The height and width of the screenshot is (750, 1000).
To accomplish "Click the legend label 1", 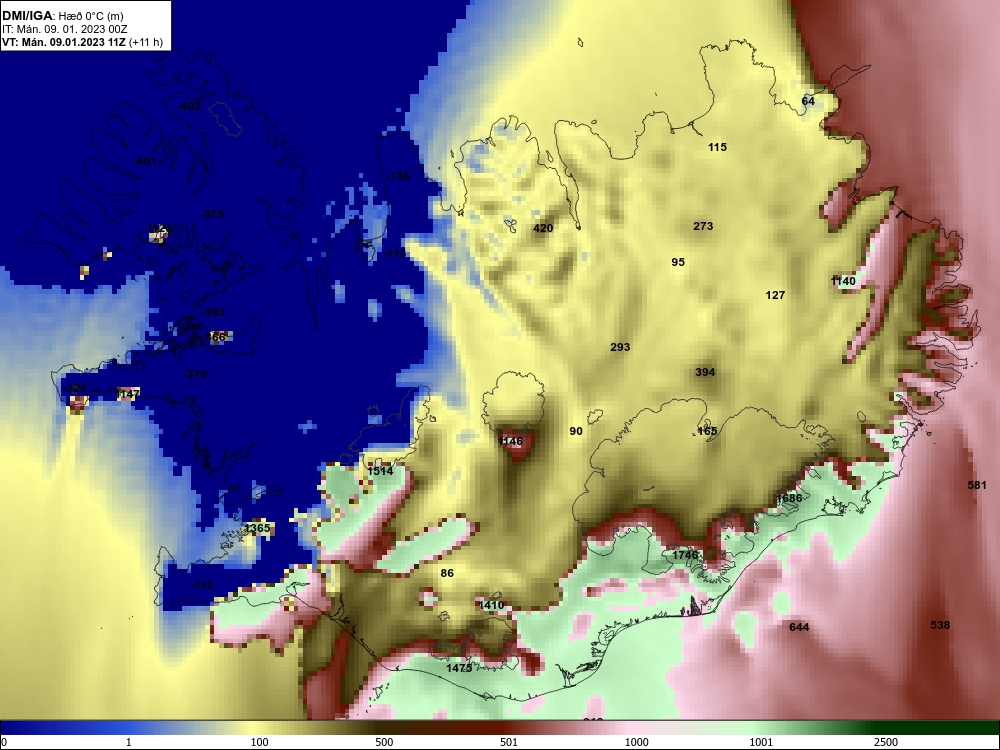I will pos(128,742).
